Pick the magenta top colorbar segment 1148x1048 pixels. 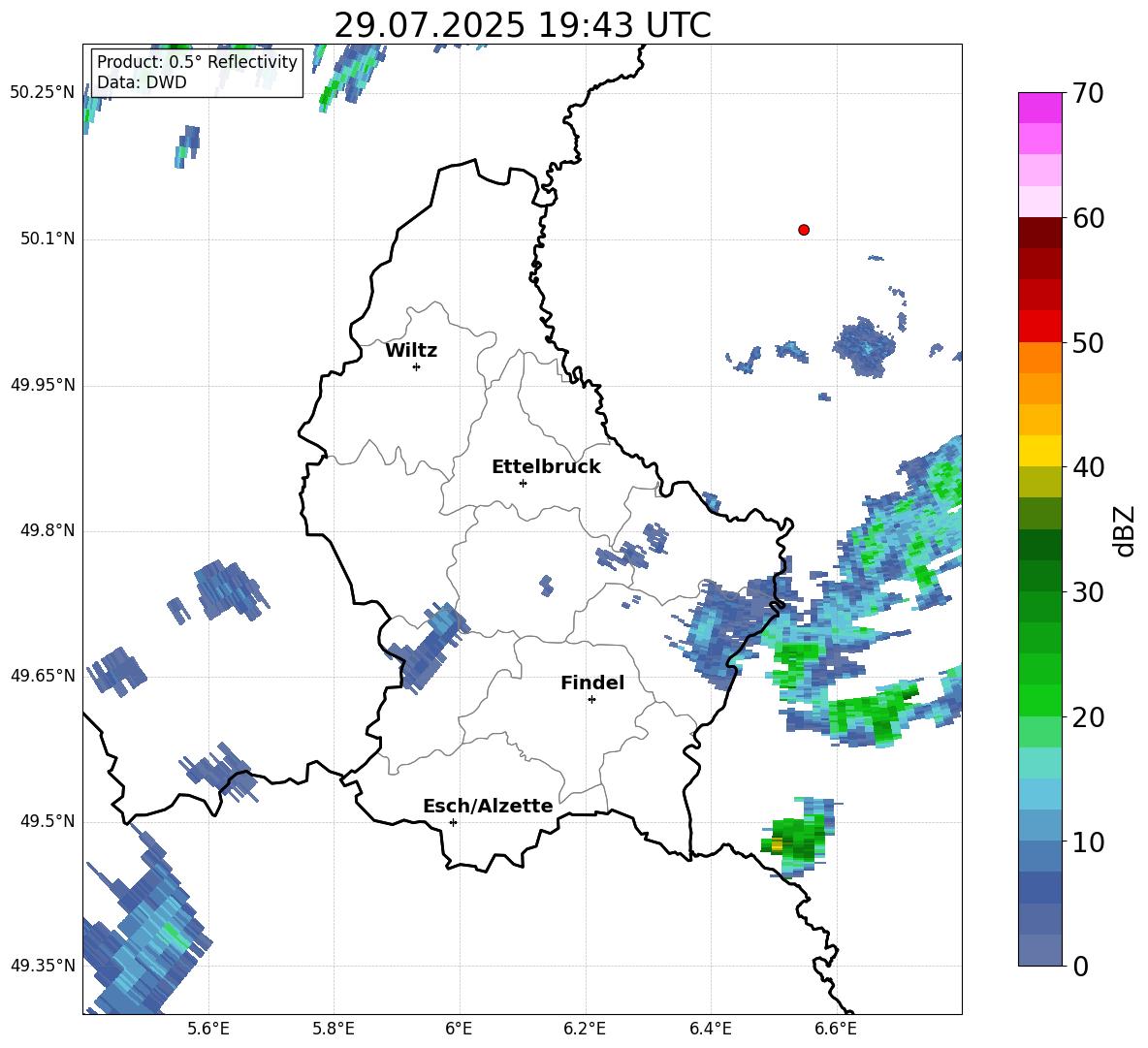pyautogui.click(x=1039, y=108)
